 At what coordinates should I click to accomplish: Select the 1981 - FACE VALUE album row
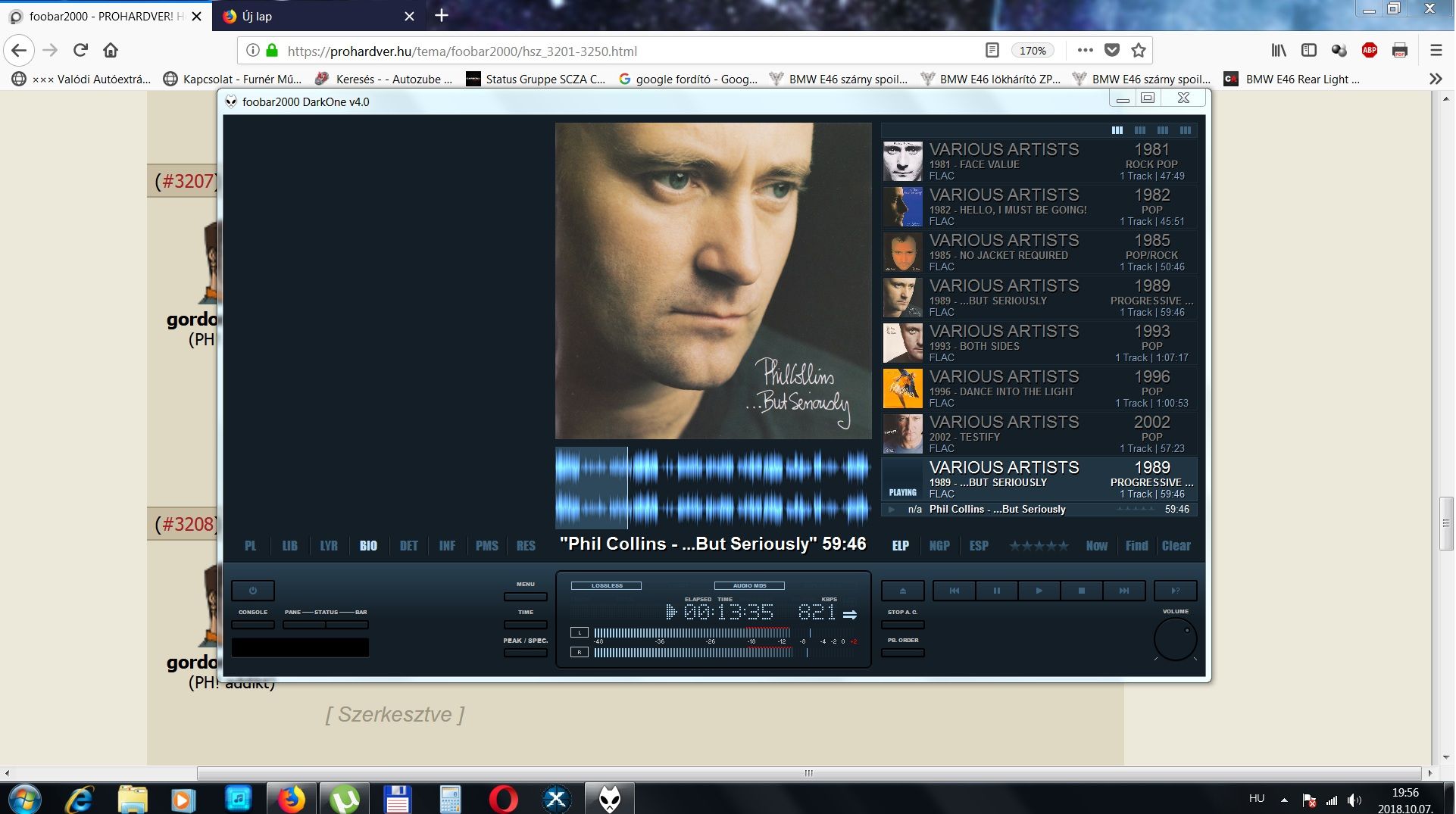[x=1039, y=161]
